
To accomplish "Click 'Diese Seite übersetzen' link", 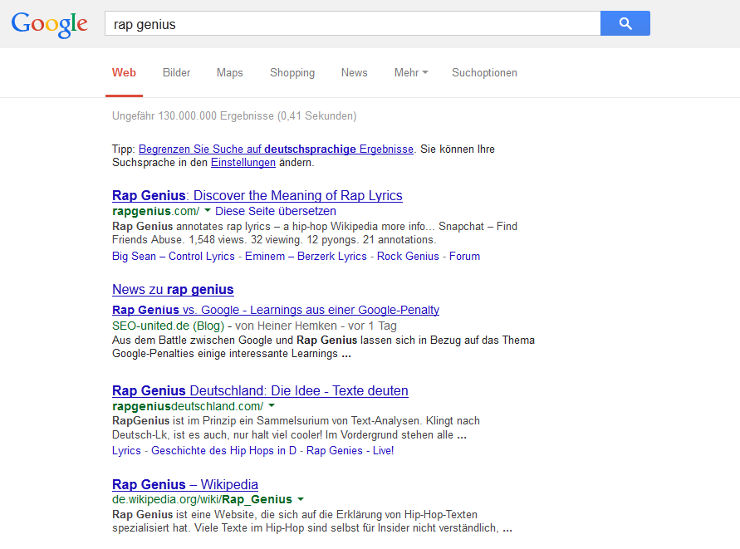I will click(276, 211).
